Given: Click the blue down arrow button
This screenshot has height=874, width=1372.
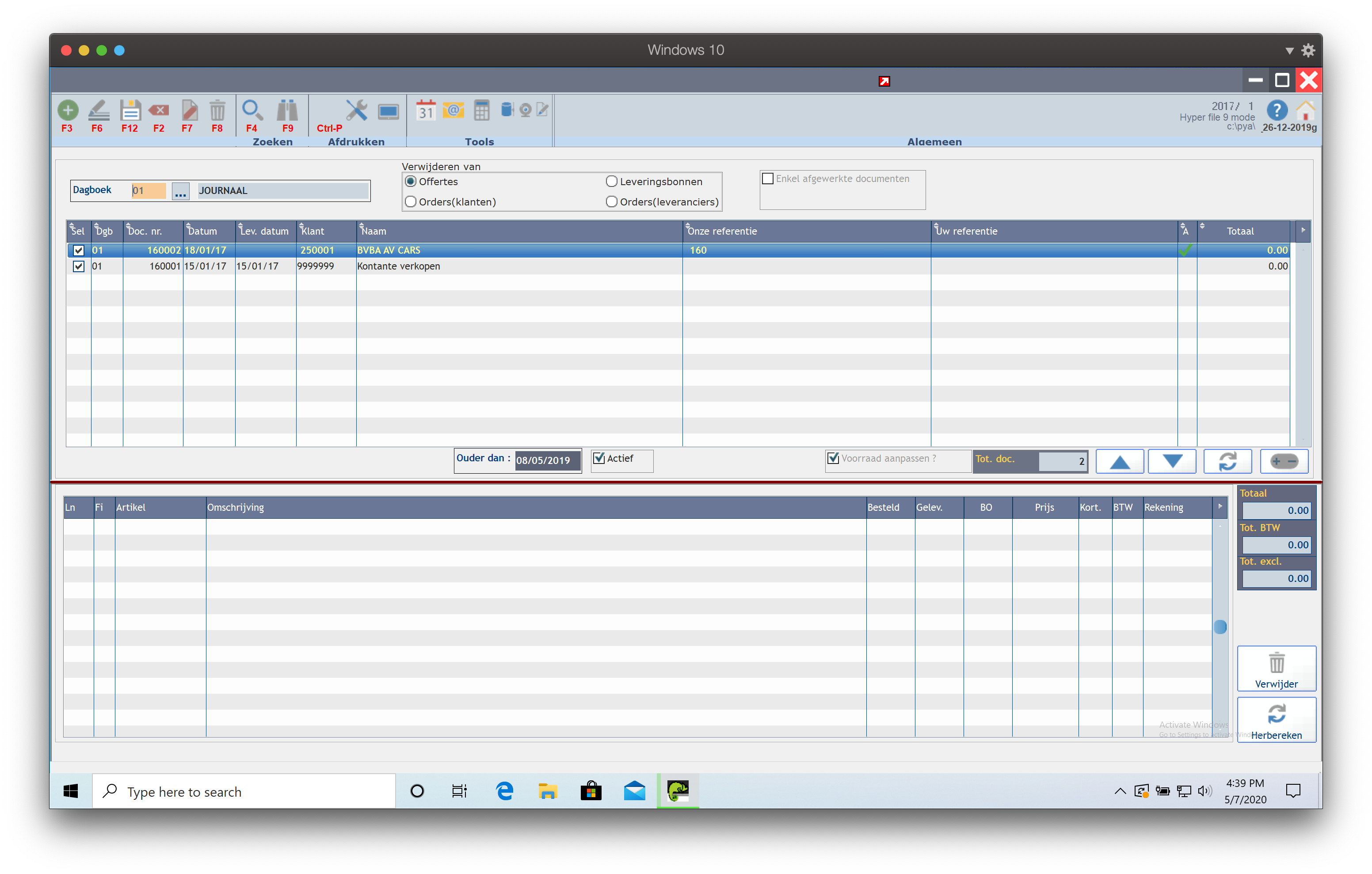Looking at the screenshot, I should coord(1171,461).
